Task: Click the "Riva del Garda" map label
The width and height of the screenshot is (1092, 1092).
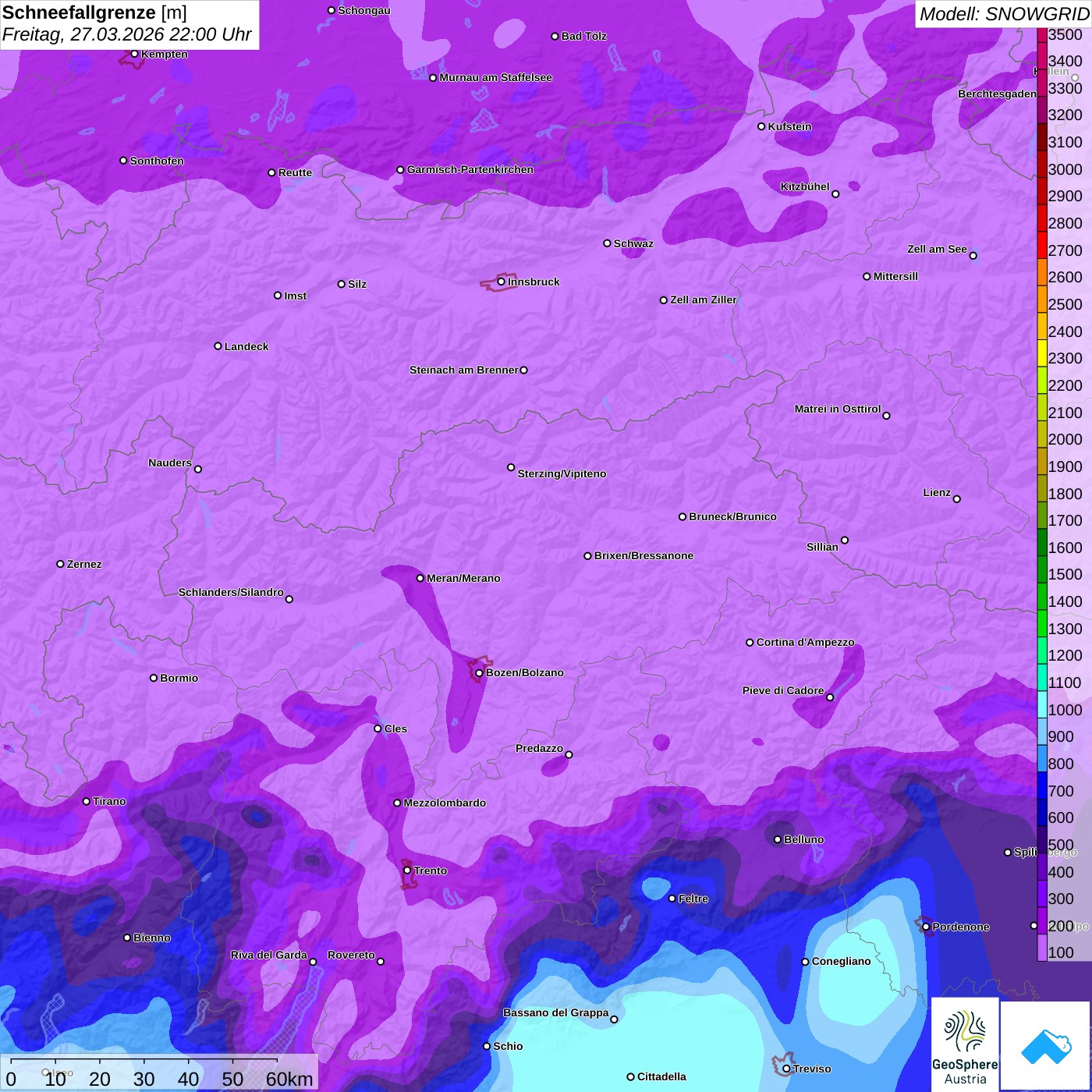Action: pos(269,955)
